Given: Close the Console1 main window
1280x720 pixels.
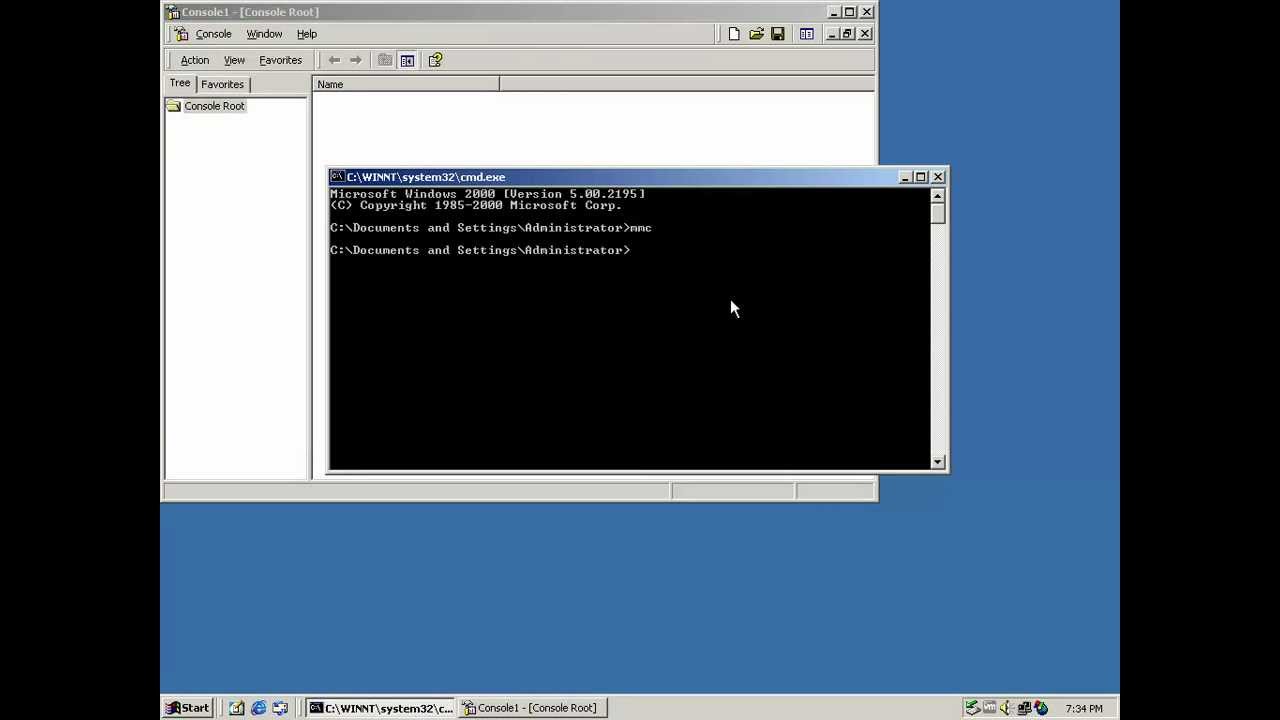Looking at the screenshot, I should [x=867, y=12].
